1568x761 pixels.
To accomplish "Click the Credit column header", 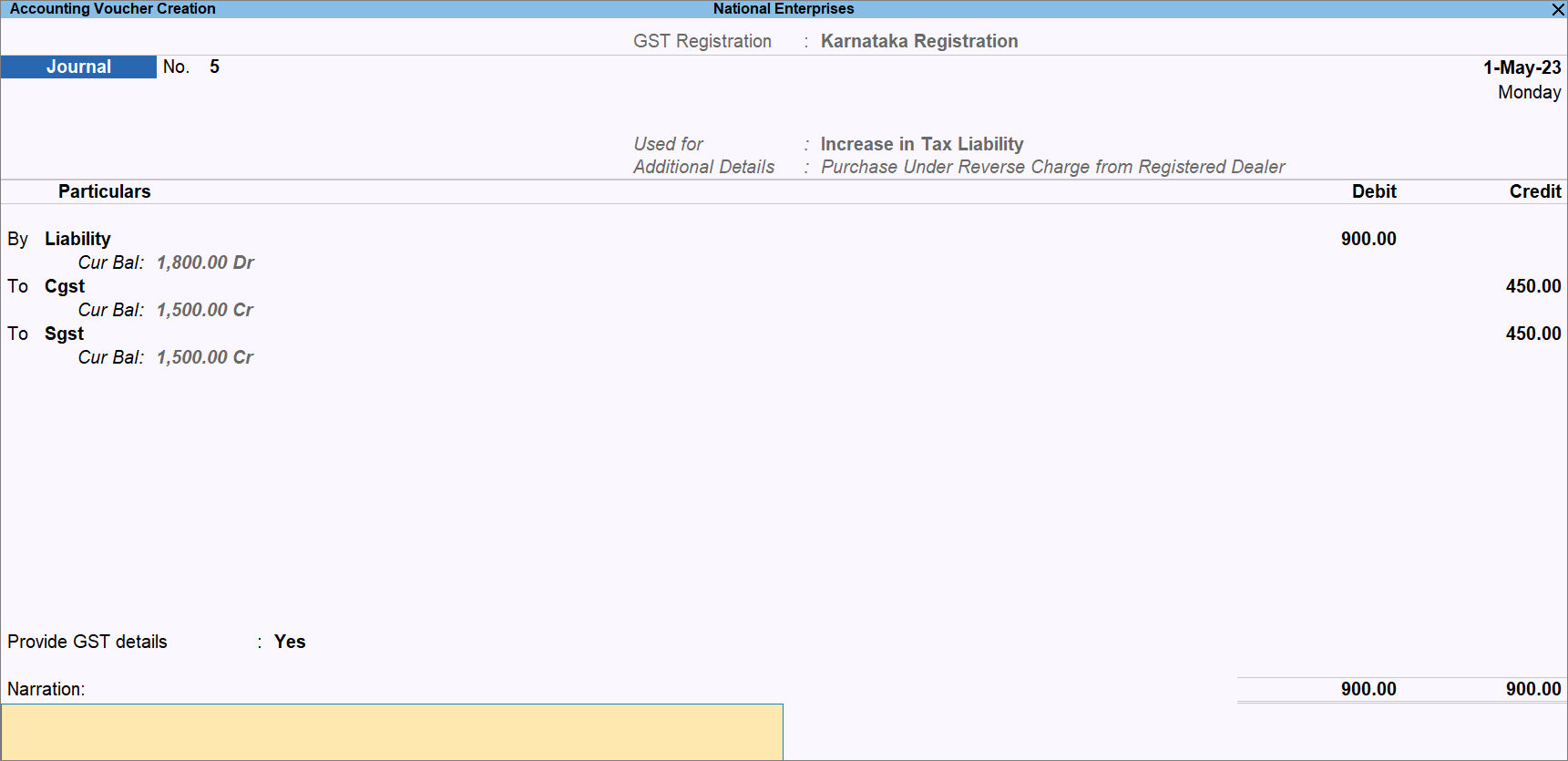I will click(1534, 191).
